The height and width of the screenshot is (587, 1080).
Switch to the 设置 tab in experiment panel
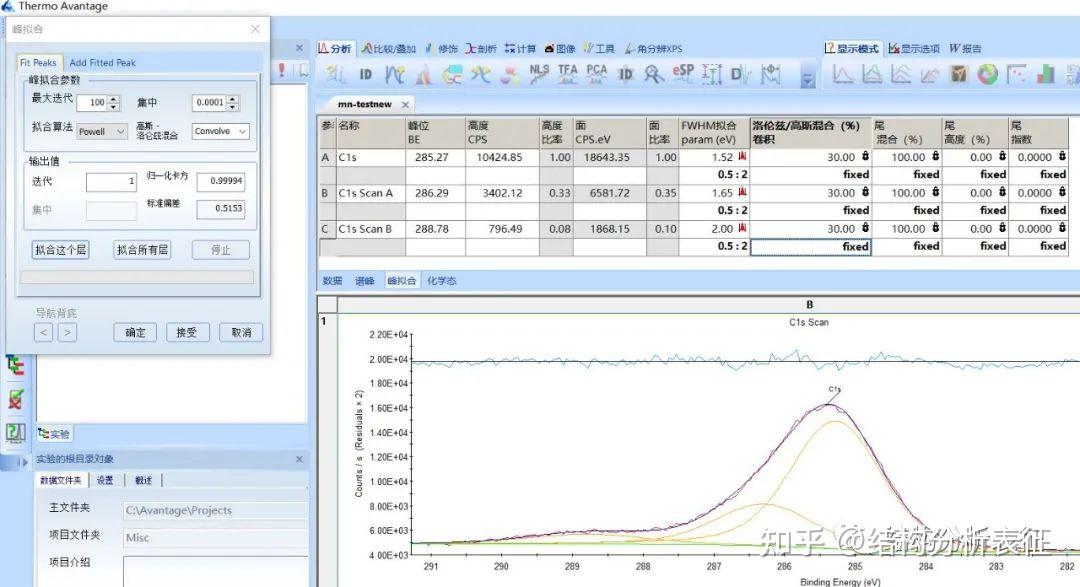(105, 480)
